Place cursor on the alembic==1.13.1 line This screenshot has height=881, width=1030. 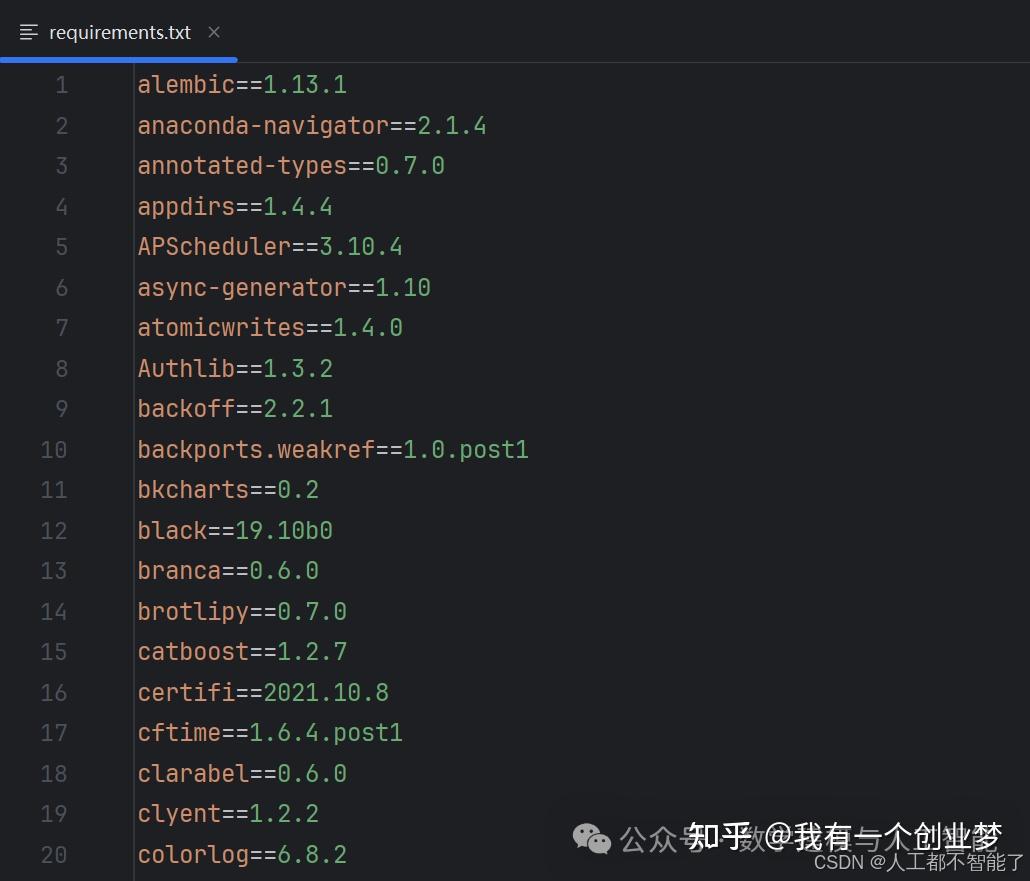point(242,85)
